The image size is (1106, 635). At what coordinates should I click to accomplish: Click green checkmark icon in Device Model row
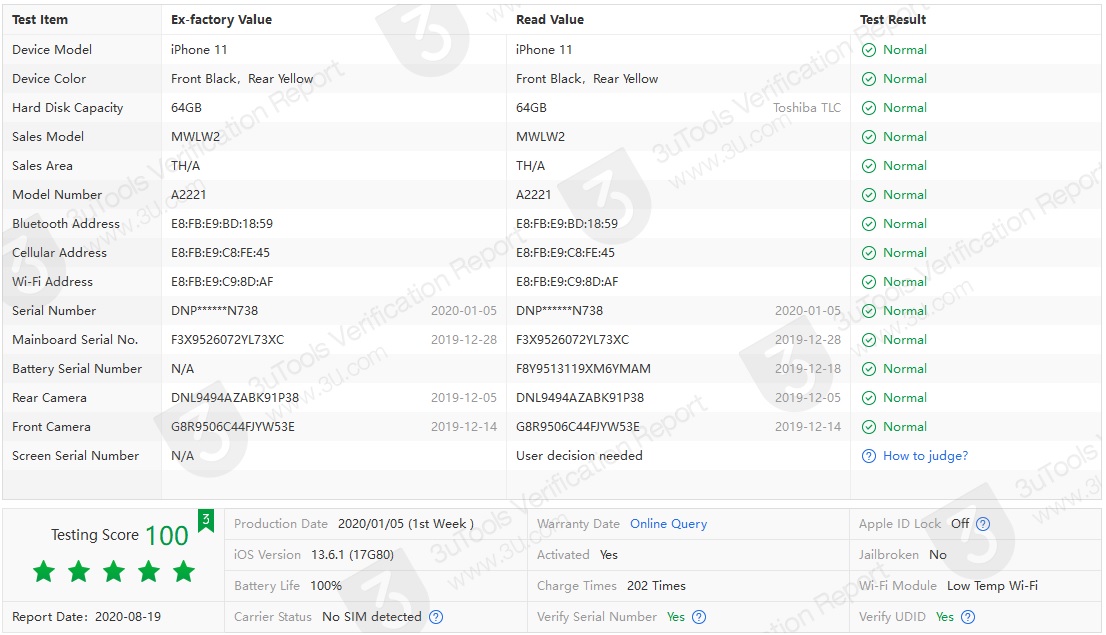click(x=869, y=50)
